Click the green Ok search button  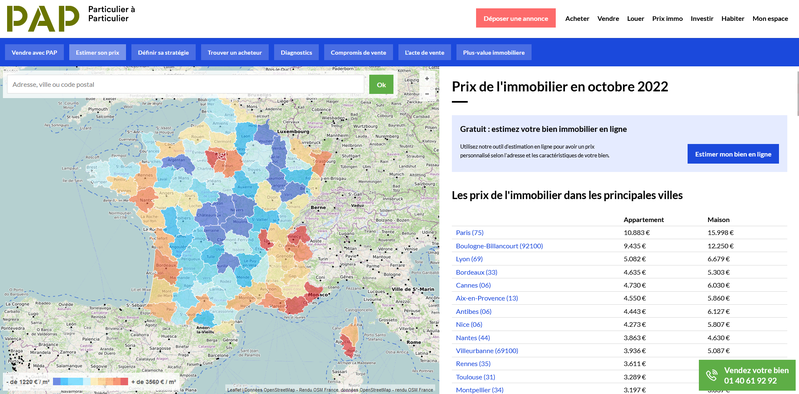tap(381, 85)
